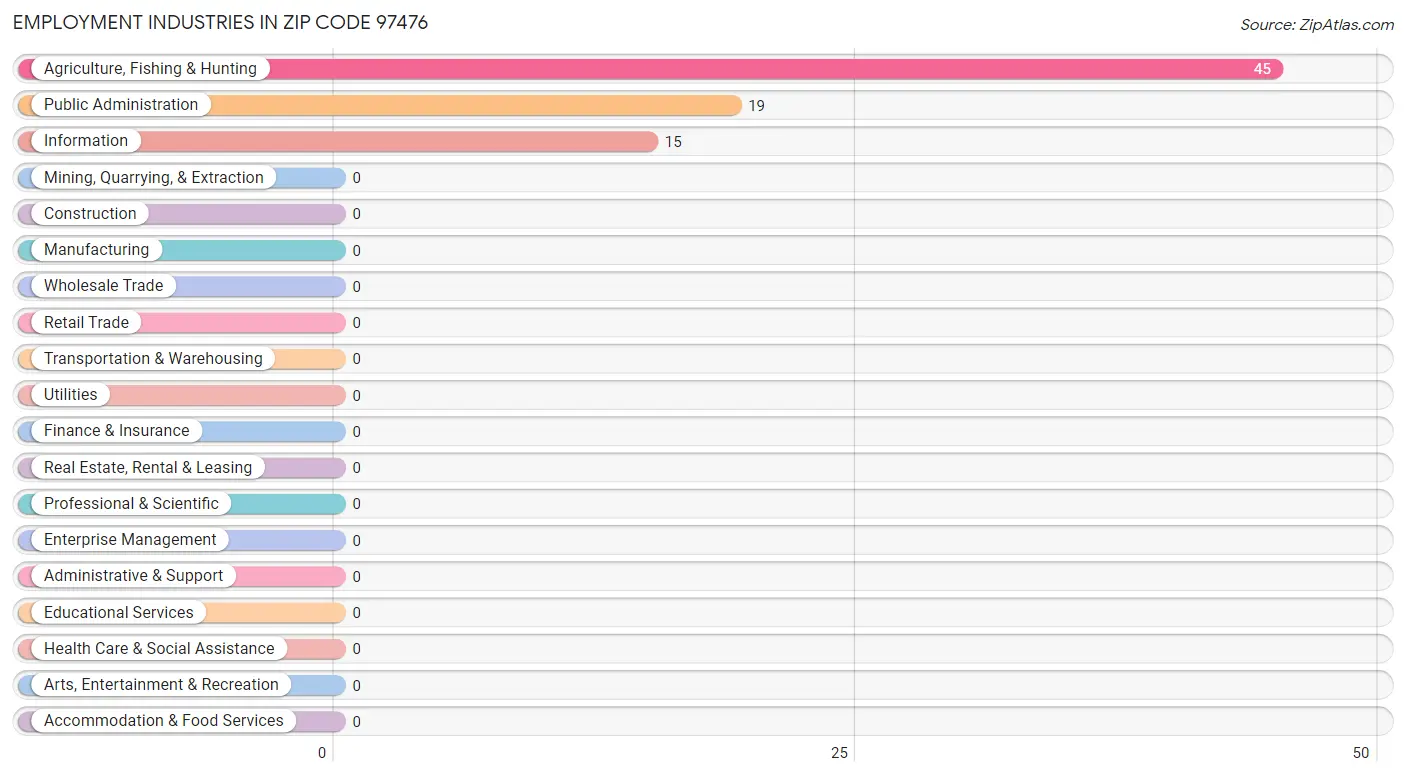The height and width of the screenshot is (776, 1406).
Task: Click the Retail Trade label
Action: [86, 322]
